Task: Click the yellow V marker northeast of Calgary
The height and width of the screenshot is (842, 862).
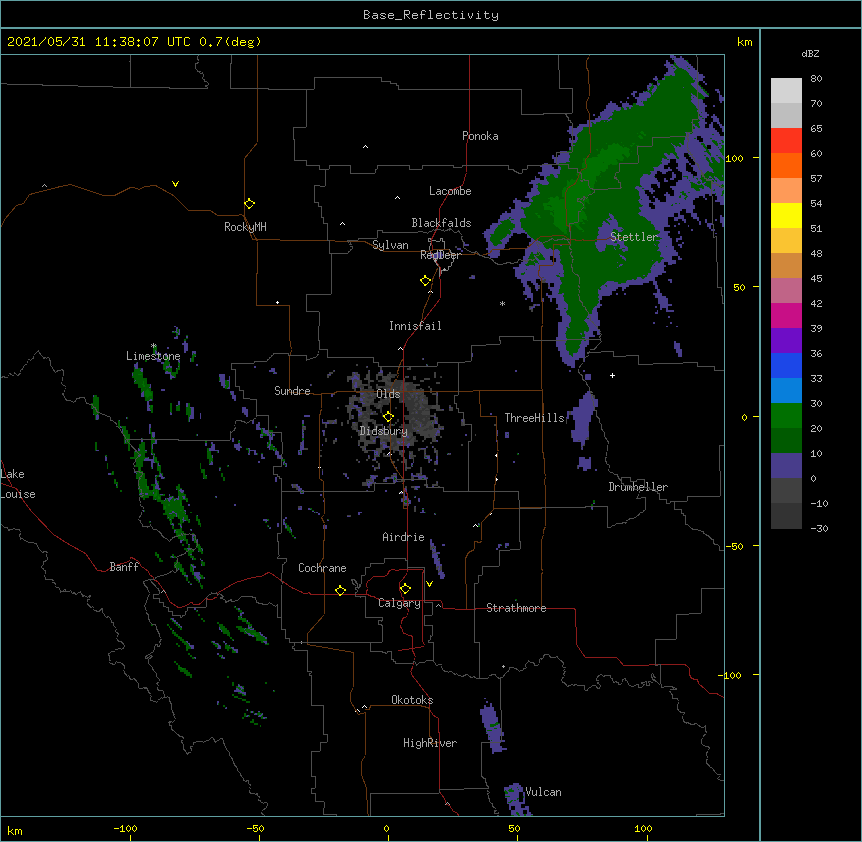Action: click(x=429, y=584)
